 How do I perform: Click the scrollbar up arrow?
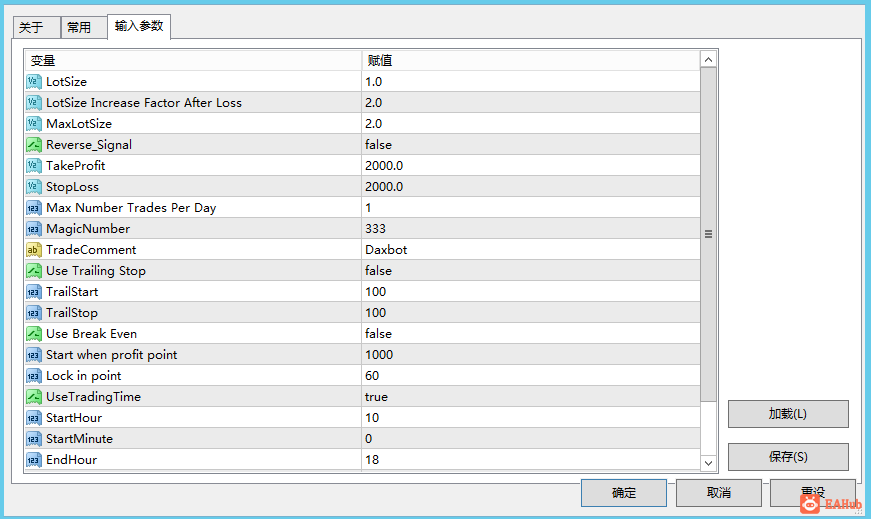pos(708,59)
